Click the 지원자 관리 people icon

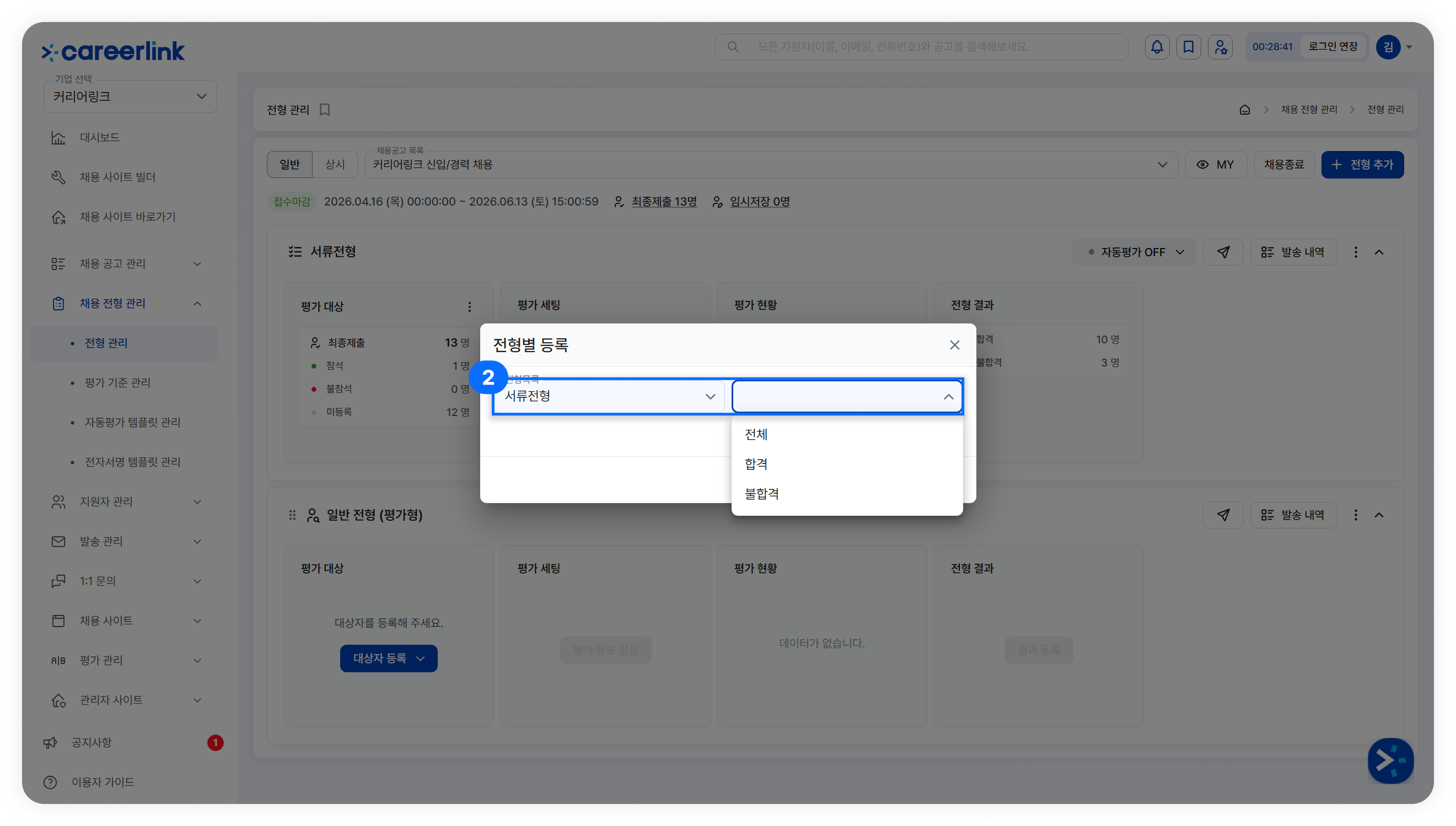pos(58,501)
